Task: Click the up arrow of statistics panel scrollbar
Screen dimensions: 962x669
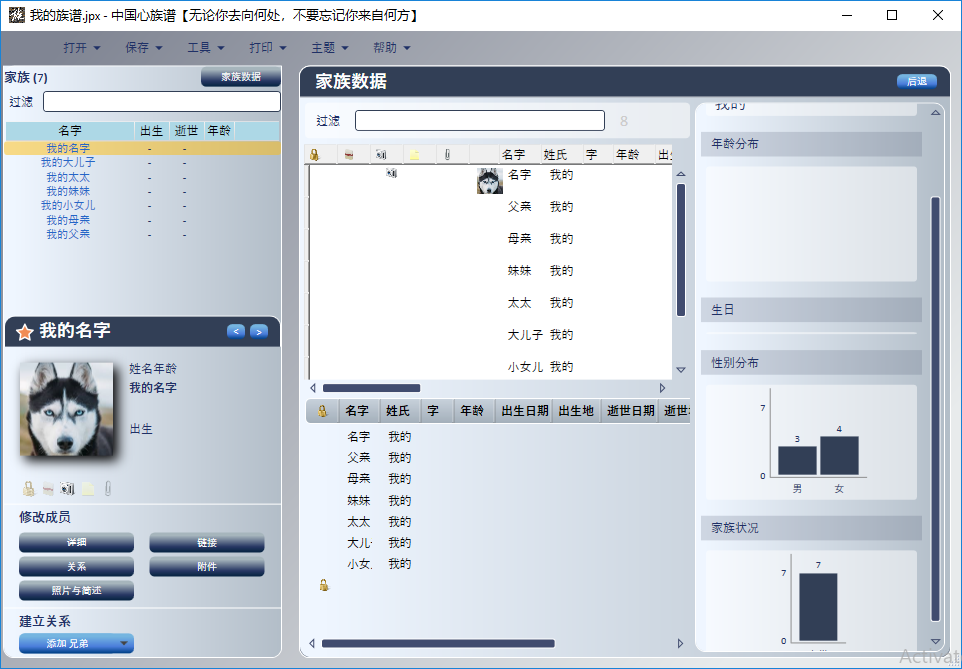Action: point(936,112)
